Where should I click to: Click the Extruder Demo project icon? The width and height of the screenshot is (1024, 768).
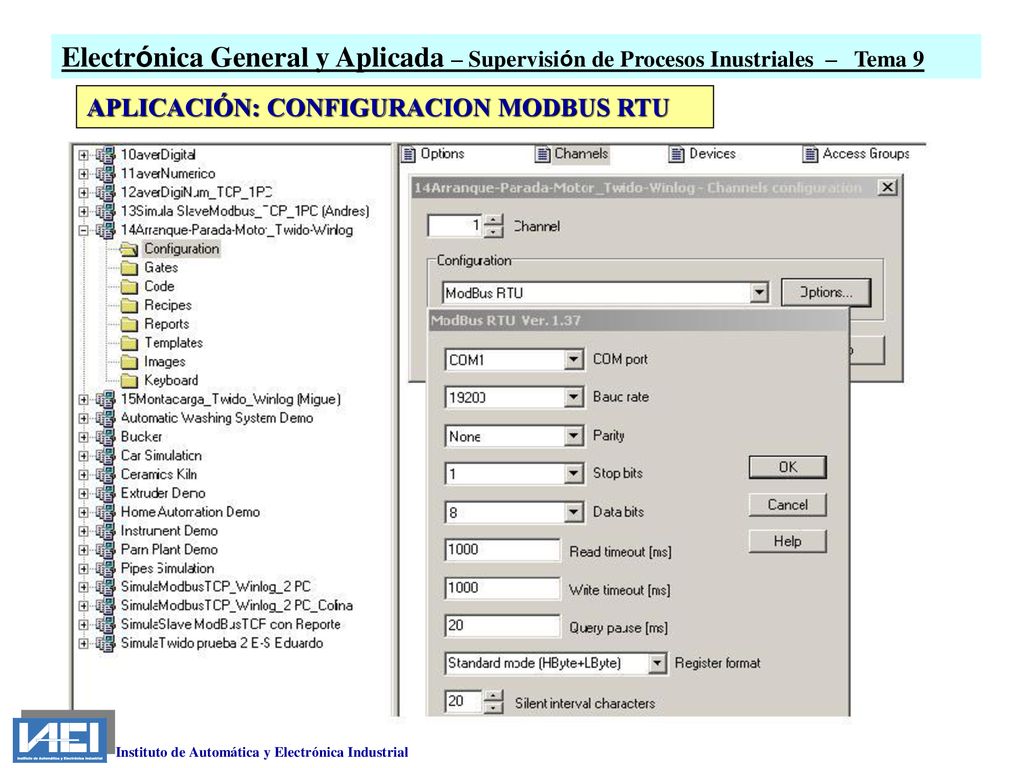pyautogui.click(x=105, y=494)
